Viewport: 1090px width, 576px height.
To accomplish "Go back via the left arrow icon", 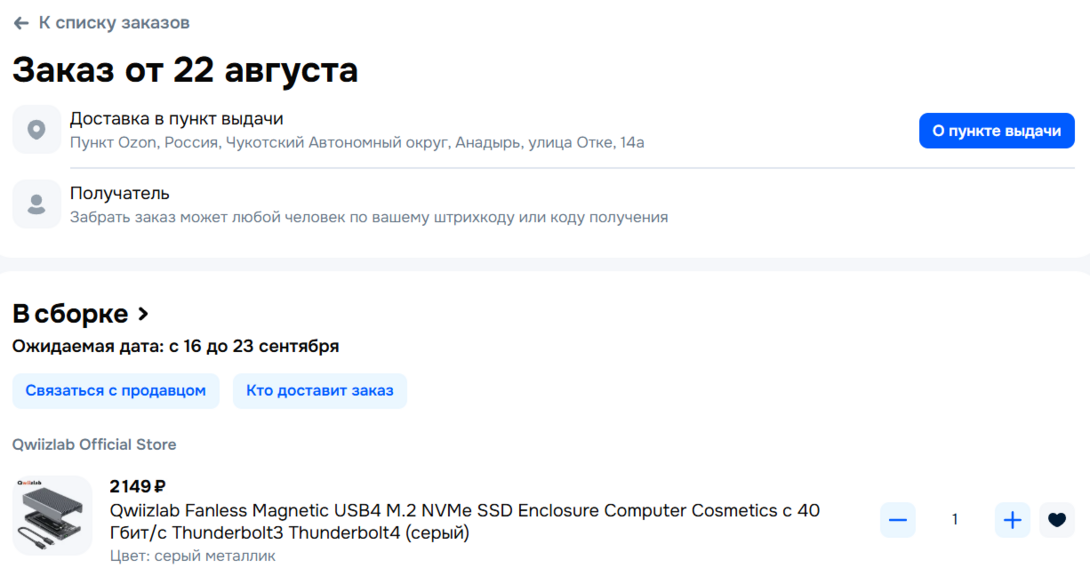I will (x=21, y=23).
